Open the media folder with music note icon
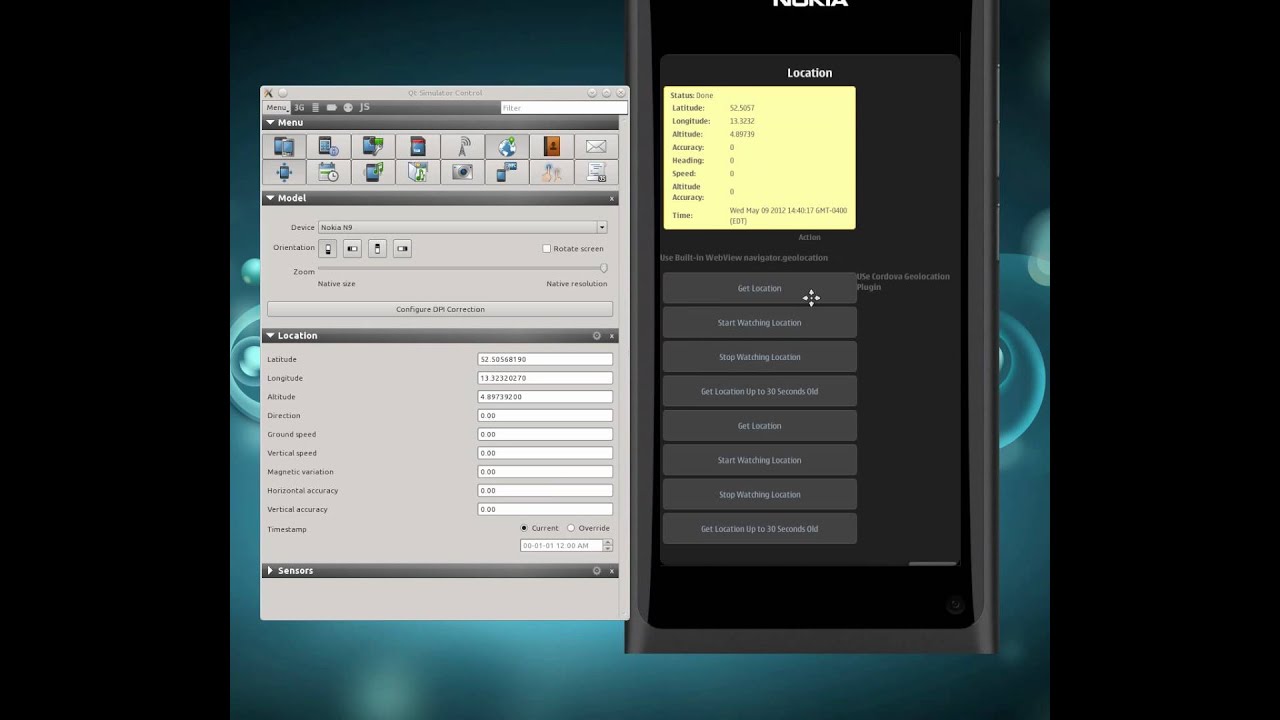This screenshot has width=1280, height=720. click(418, 172)
